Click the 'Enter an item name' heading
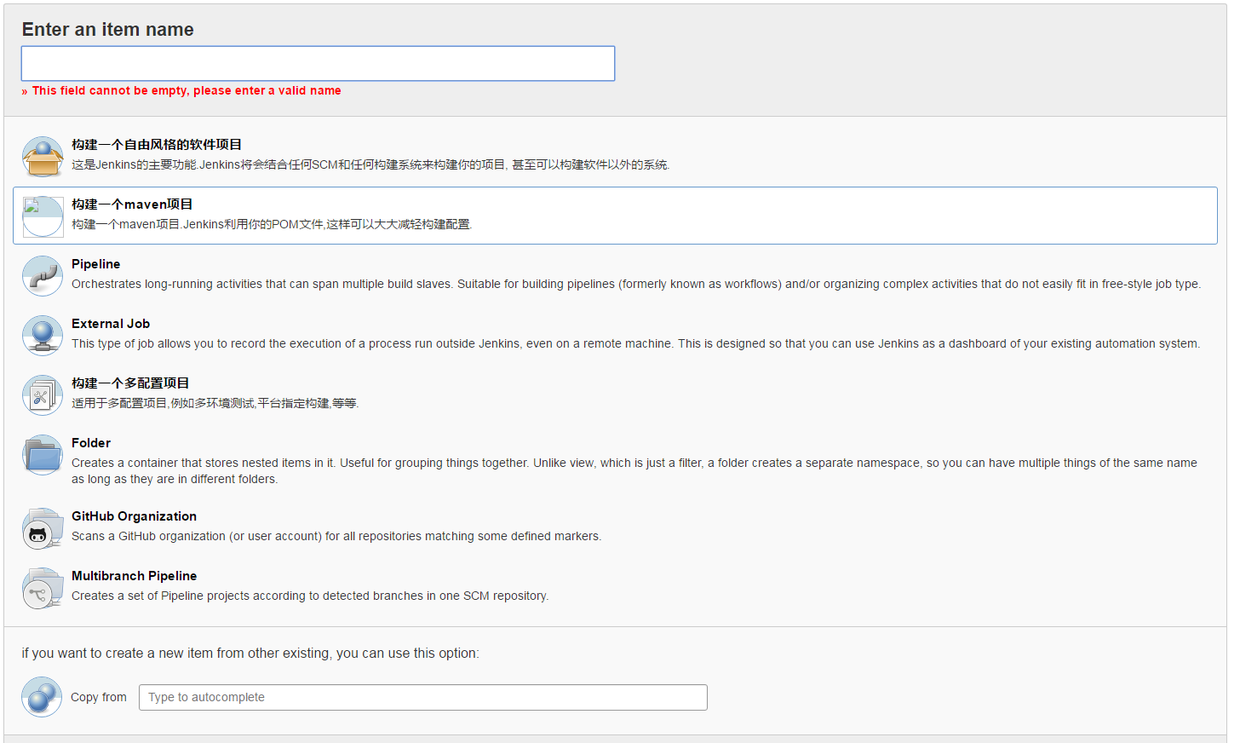Screen dimensions: 1240x743 click(108, 29)
